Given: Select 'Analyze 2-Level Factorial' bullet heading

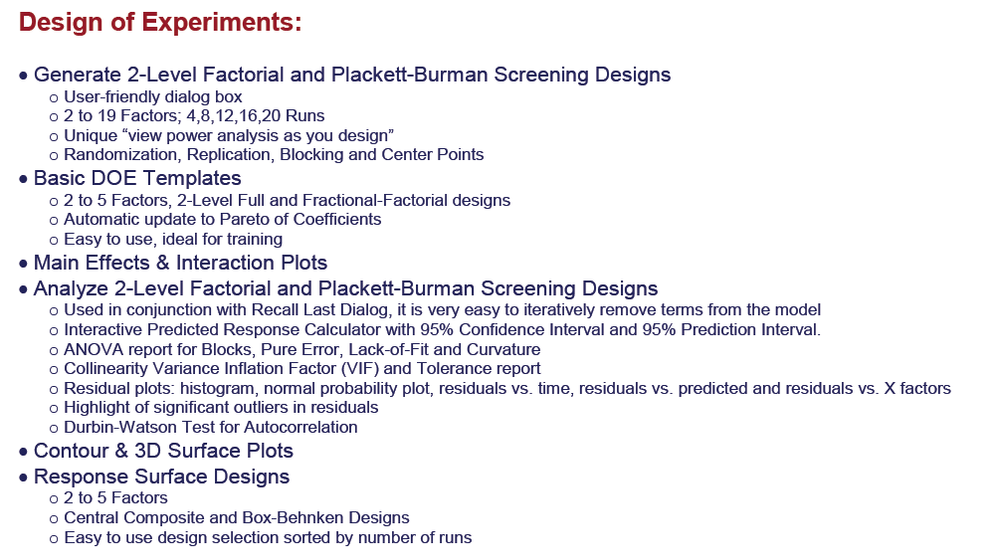Looking at the screenshot, I should [x=345, y=289].
